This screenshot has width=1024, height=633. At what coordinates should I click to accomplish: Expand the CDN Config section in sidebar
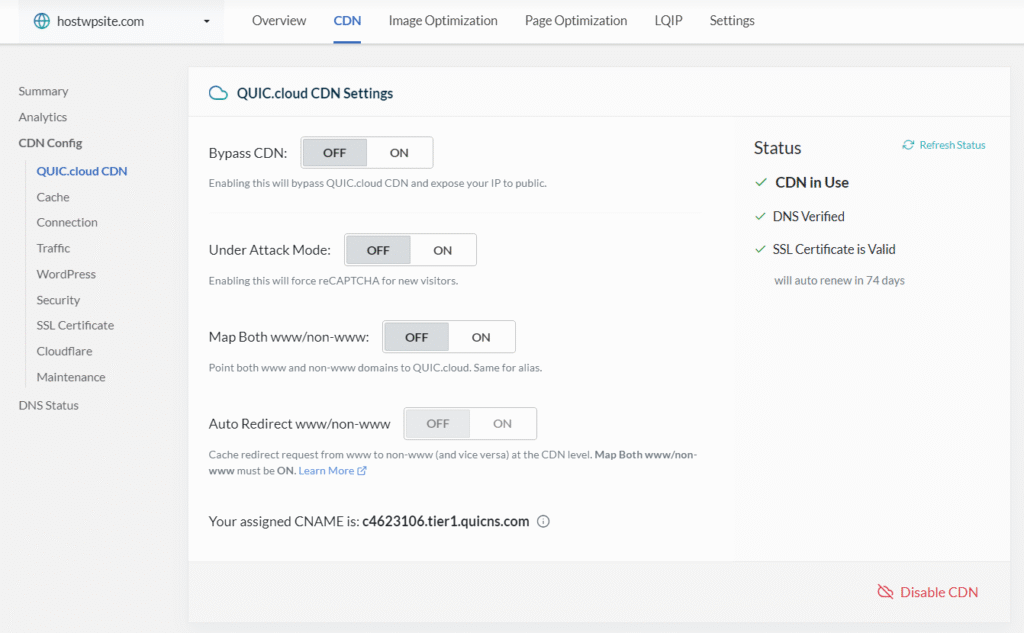pyautogui.click(x=50, y=142)
